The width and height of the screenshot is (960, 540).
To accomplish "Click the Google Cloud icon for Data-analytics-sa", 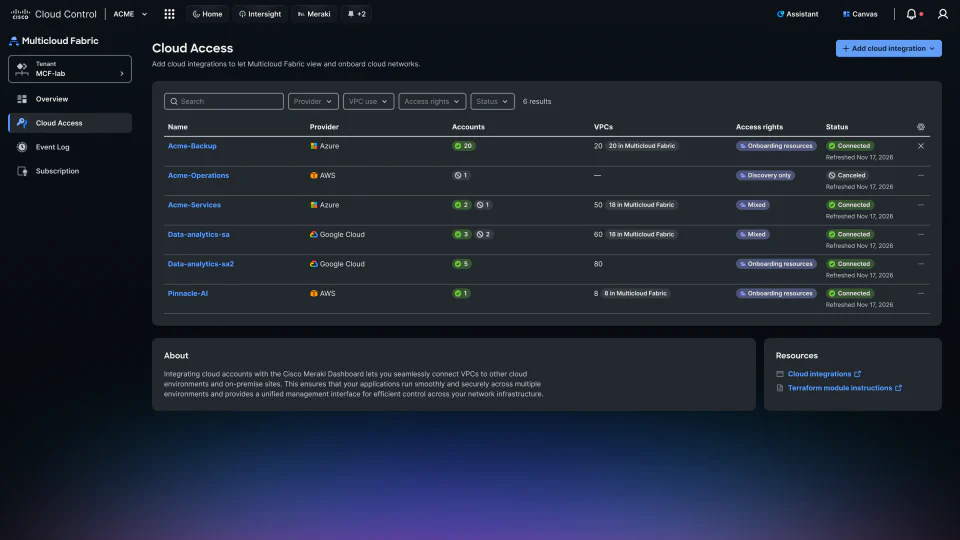I will coord(313,234).
